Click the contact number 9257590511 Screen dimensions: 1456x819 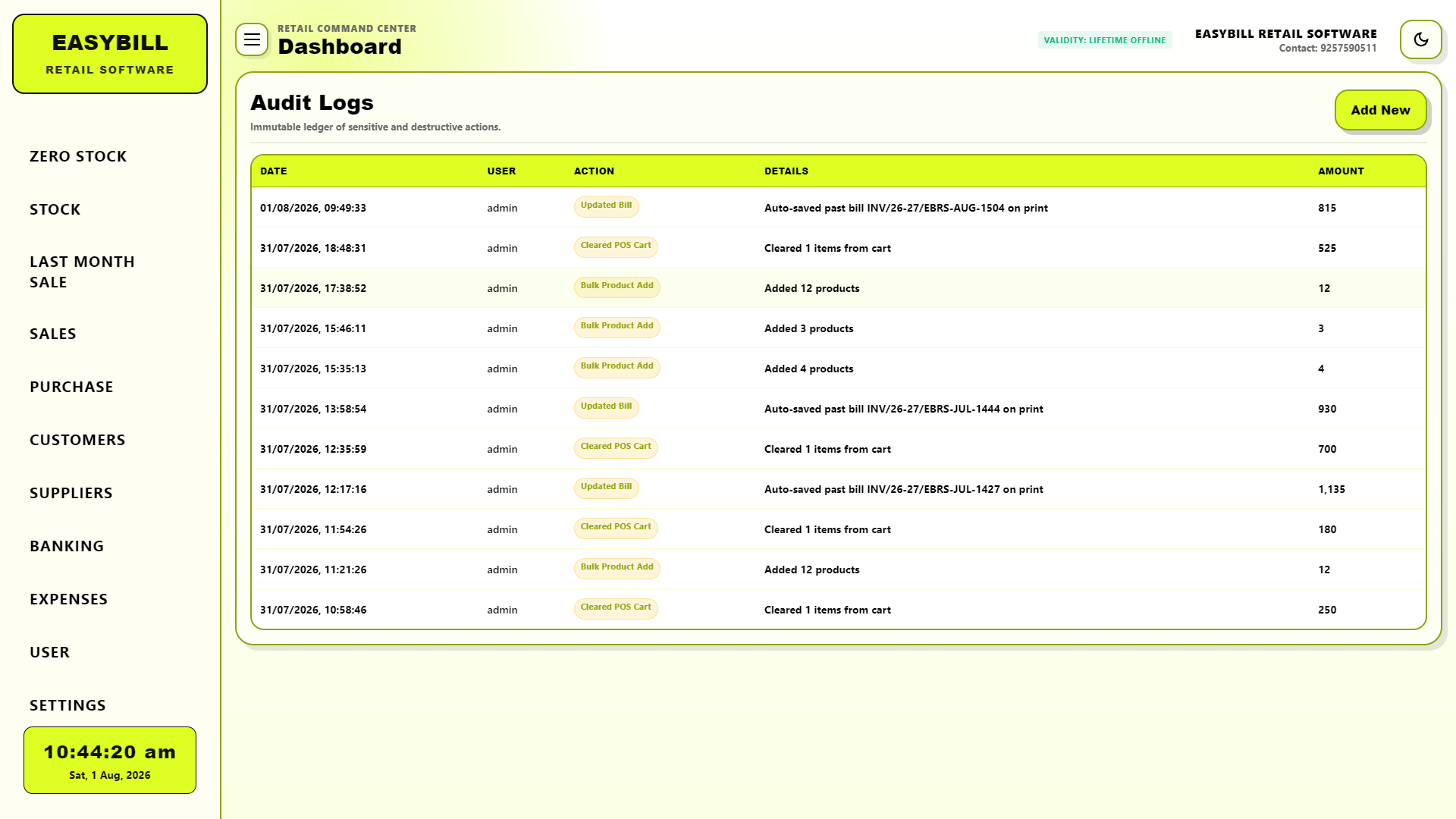point(1348,48)
